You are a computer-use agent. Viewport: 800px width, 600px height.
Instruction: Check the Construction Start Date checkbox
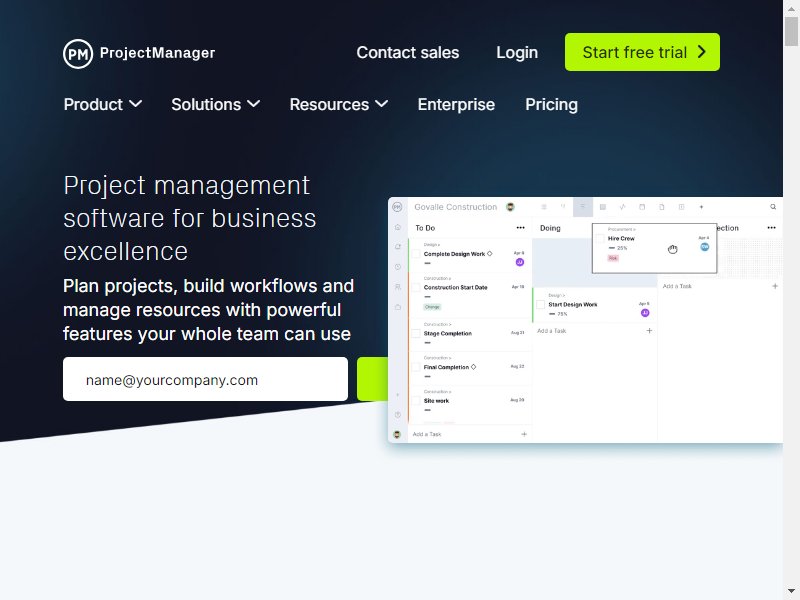pos(416,287)
